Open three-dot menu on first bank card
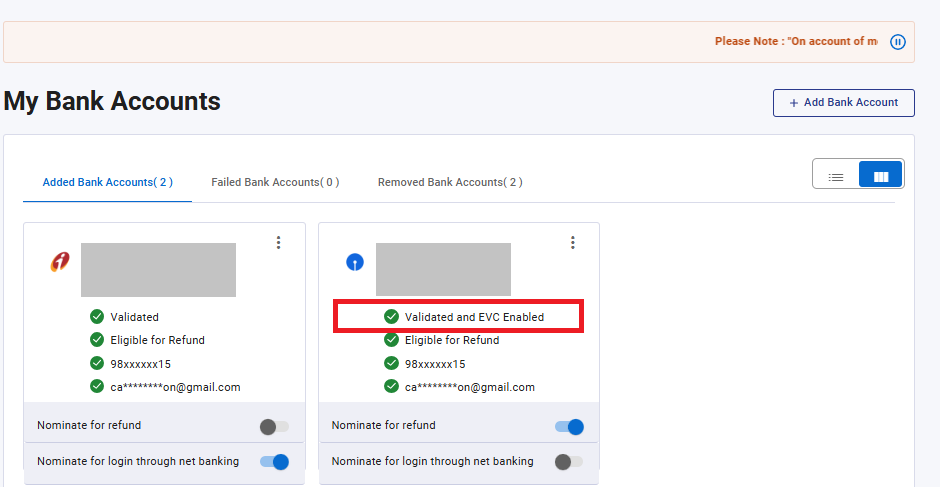Screen dimensions: 940x487 (278, 243)
